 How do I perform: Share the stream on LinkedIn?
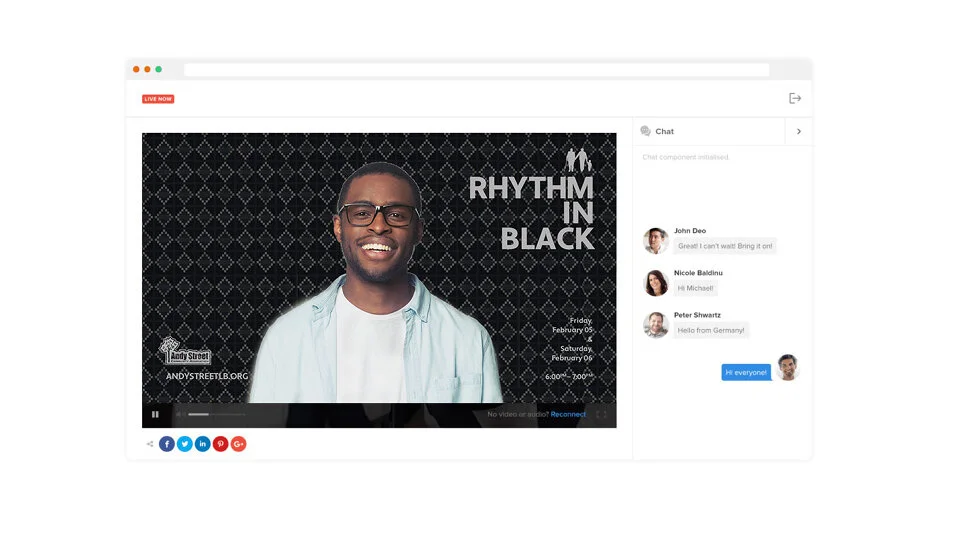pyautogui.click(x=203, y=444)
